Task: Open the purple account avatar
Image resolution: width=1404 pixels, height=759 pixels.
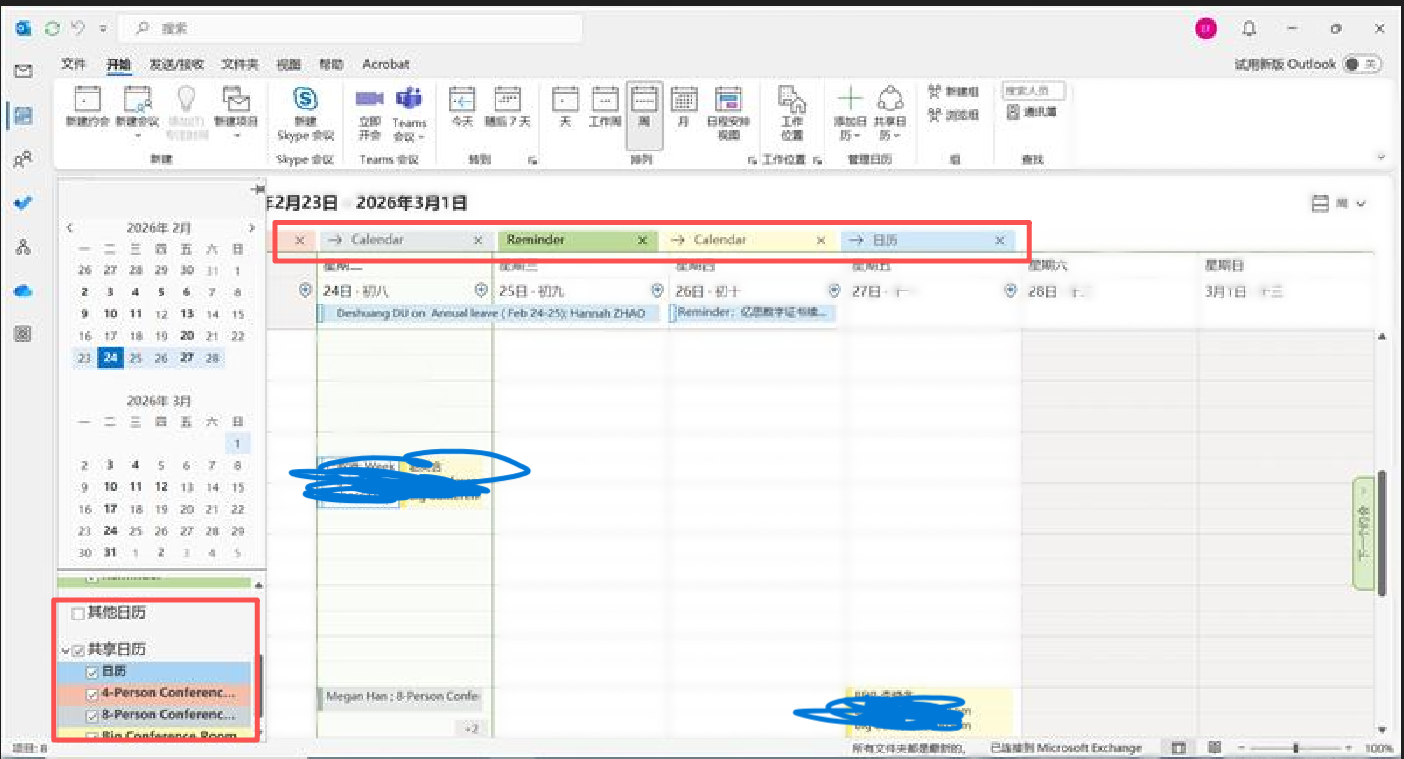Action: pyautogui.click(x=1206, y=29)
